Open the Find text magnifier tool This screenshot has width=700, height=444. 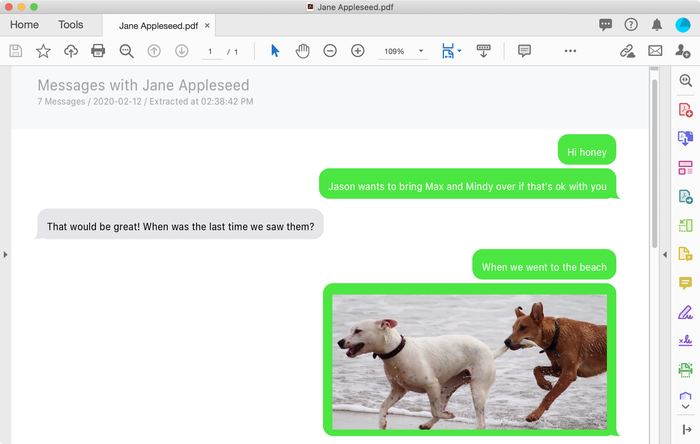point(126,51)
